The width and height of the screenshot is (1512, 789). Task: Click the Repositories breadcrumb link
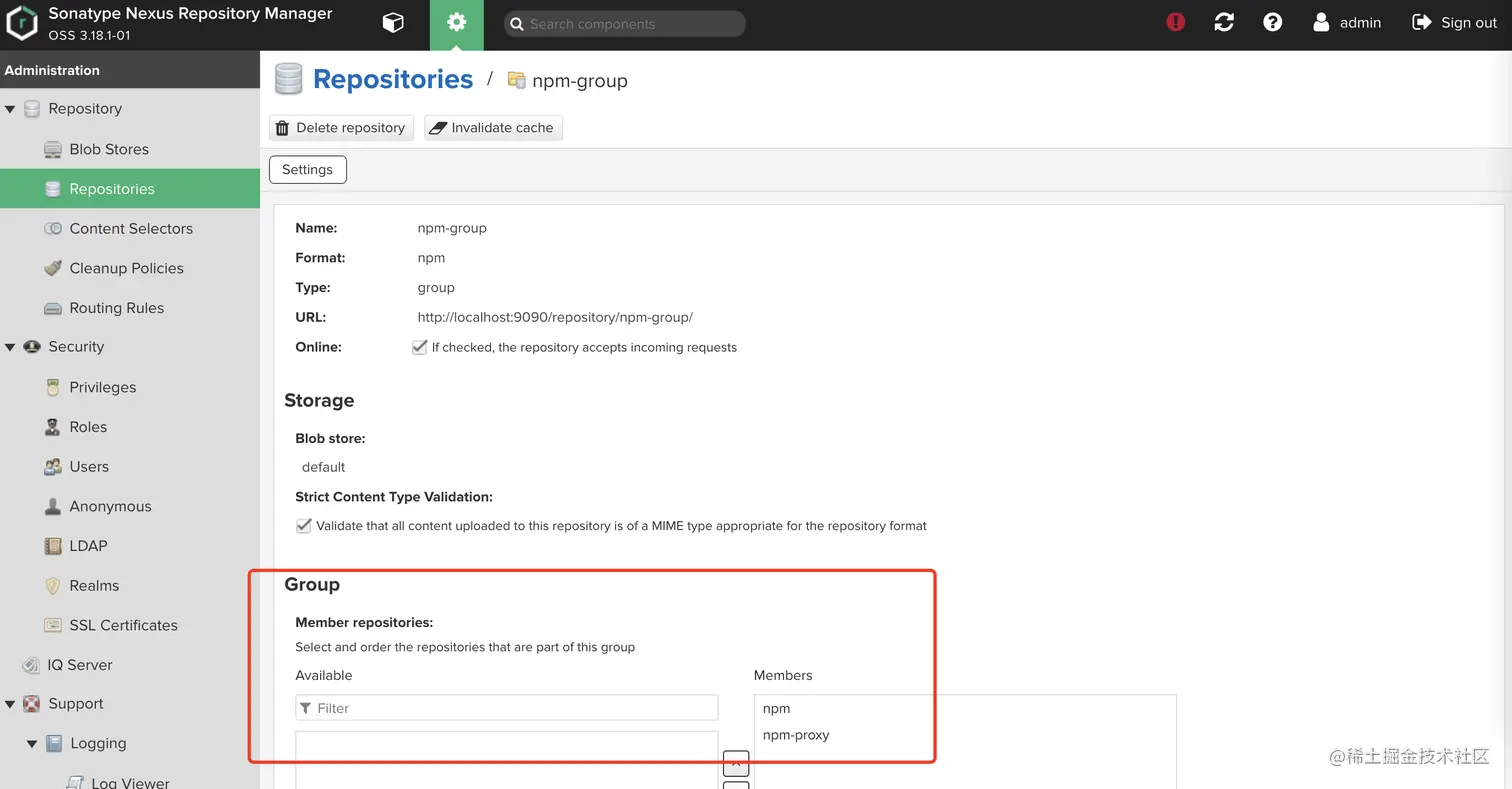[x=392, y=80]
